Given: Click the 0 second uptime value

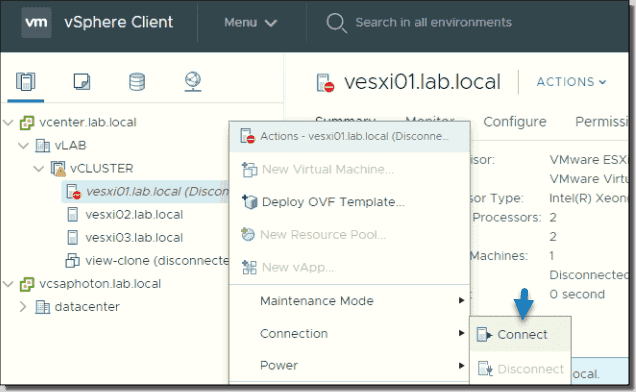Looking at the screenshot, I should click(577, 294).
